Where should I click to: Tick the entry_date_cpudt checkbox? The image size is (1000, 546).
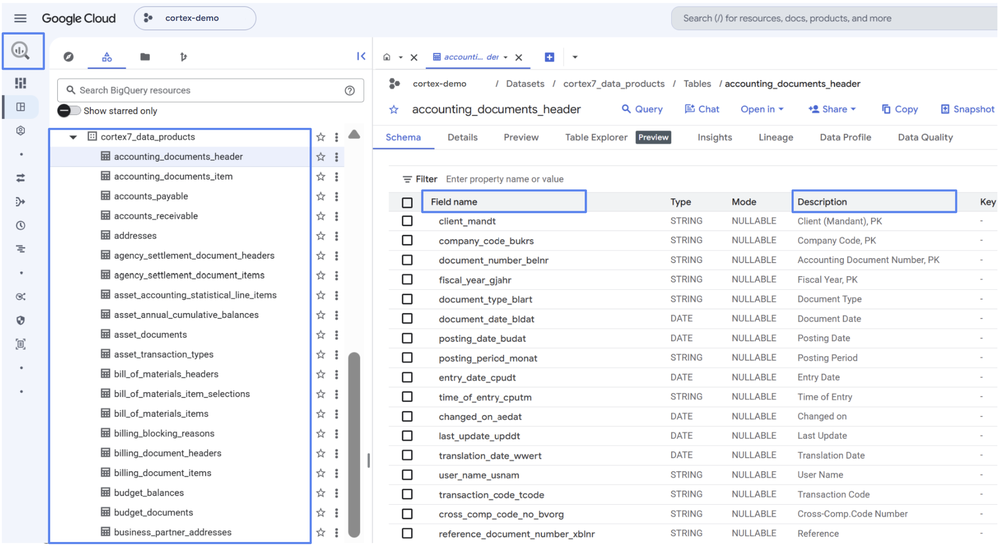click(407, 377)
